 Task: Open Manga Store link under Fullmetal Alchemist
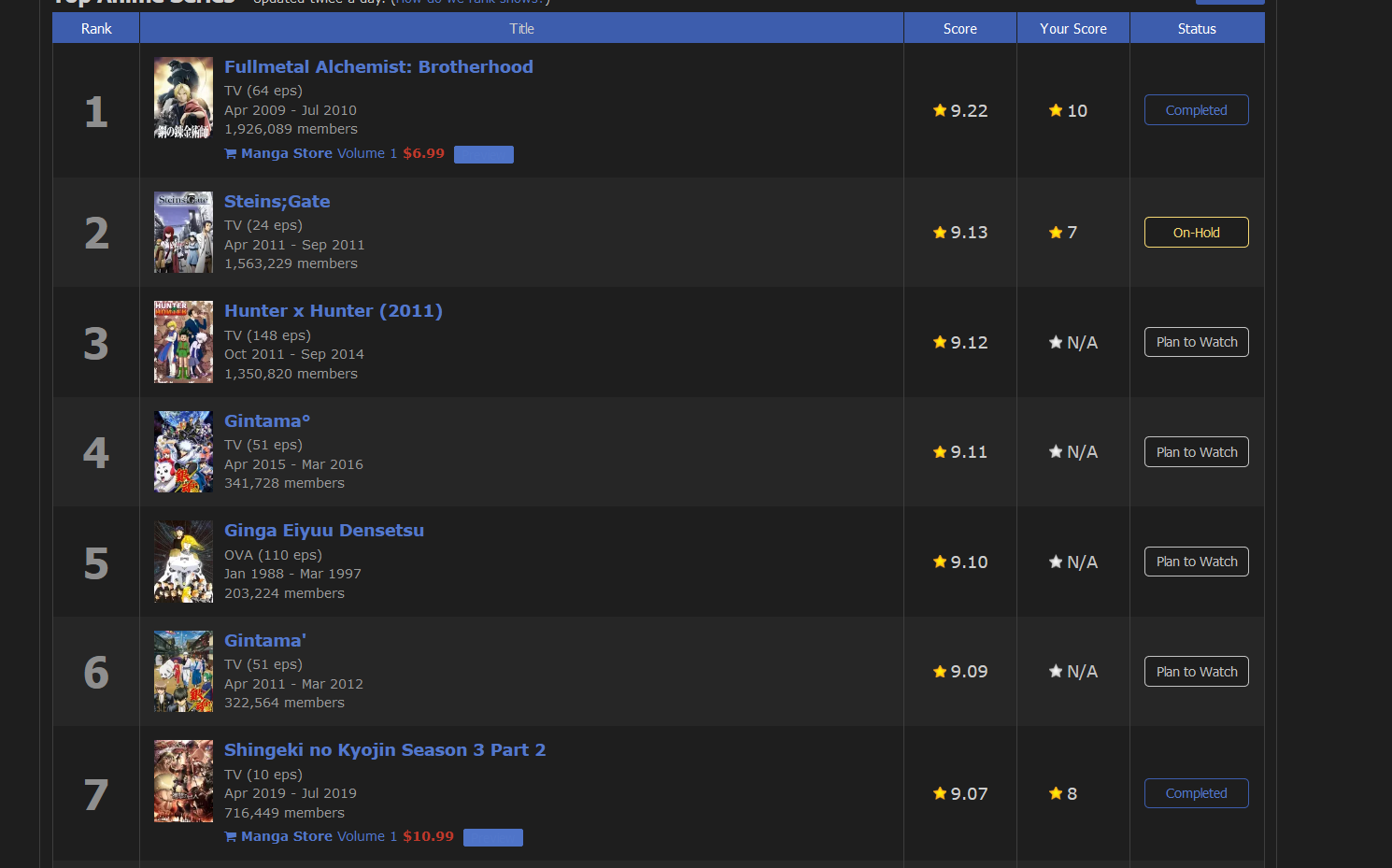[x=286, y=154]
